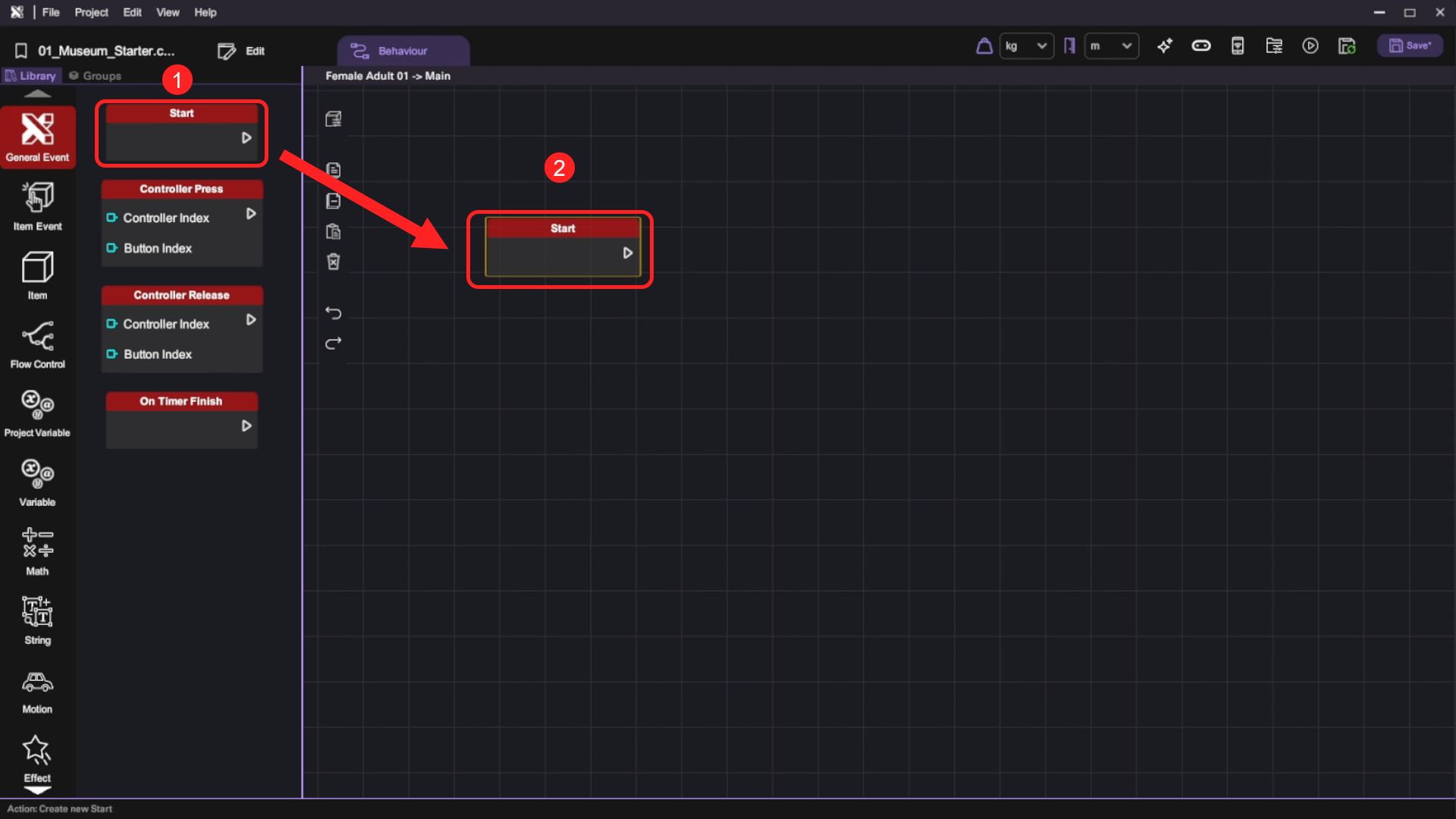This screenshot has height=819, width=1456.
Task: Select the Behaviour tab
Action: coord(403,51)
